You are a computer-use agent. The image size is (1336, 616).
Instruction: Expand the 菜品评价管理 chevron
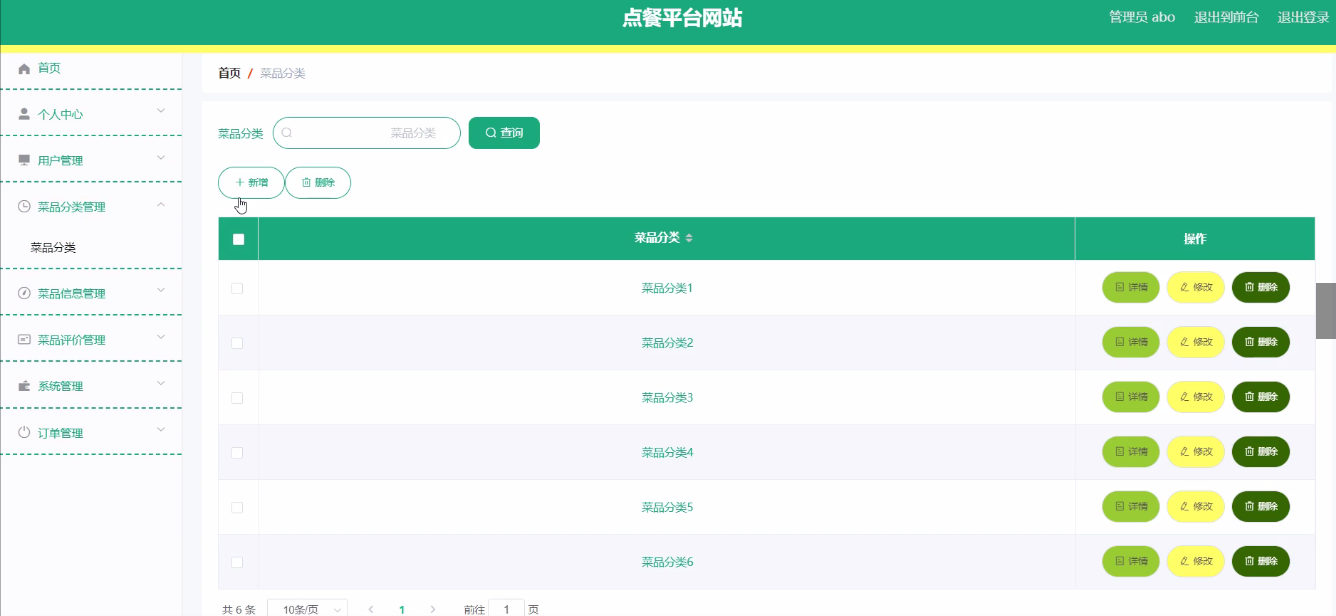[161, 338]
